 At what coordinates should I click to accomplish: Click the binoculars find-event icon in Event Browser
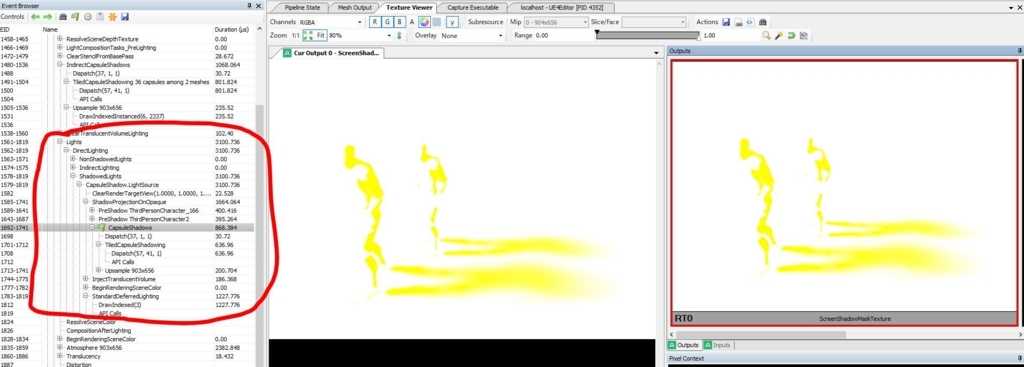(x=63, y=16)
